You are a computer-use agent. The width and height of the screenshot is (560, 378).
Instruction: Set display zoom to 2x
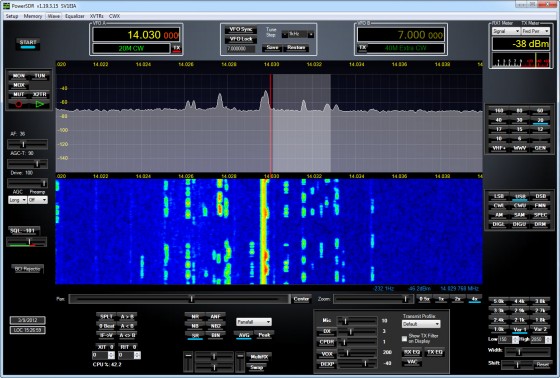(458, 299)
